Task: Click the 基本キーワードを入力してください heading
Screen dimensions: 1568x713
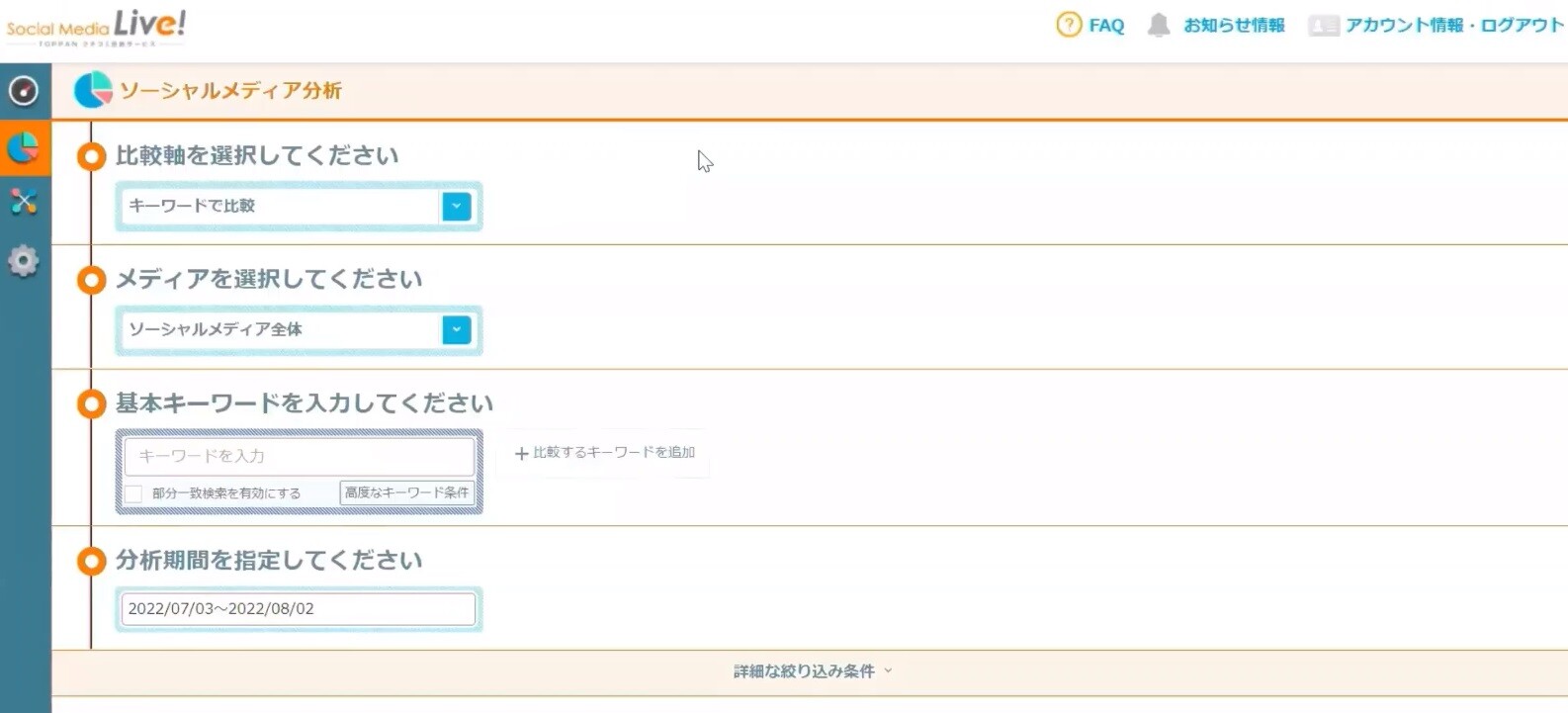Action: click(305, 403)
